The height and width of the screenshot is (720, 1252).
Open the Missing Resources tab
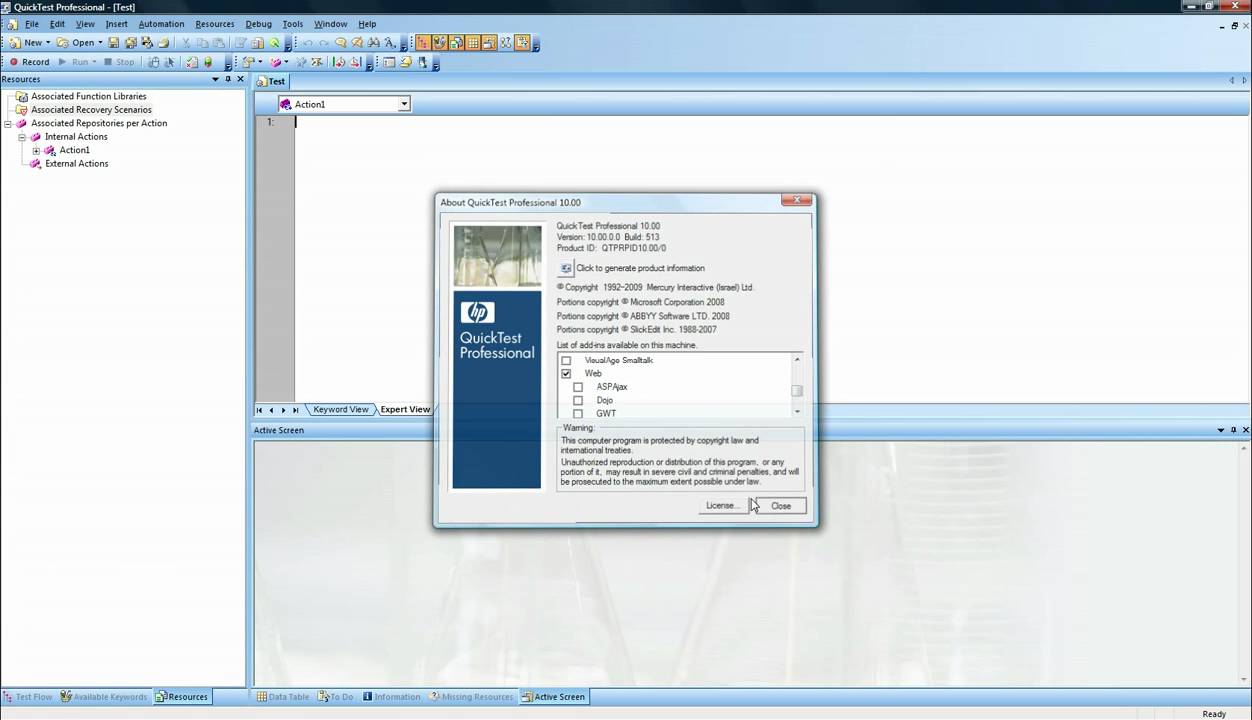[471, 697]
